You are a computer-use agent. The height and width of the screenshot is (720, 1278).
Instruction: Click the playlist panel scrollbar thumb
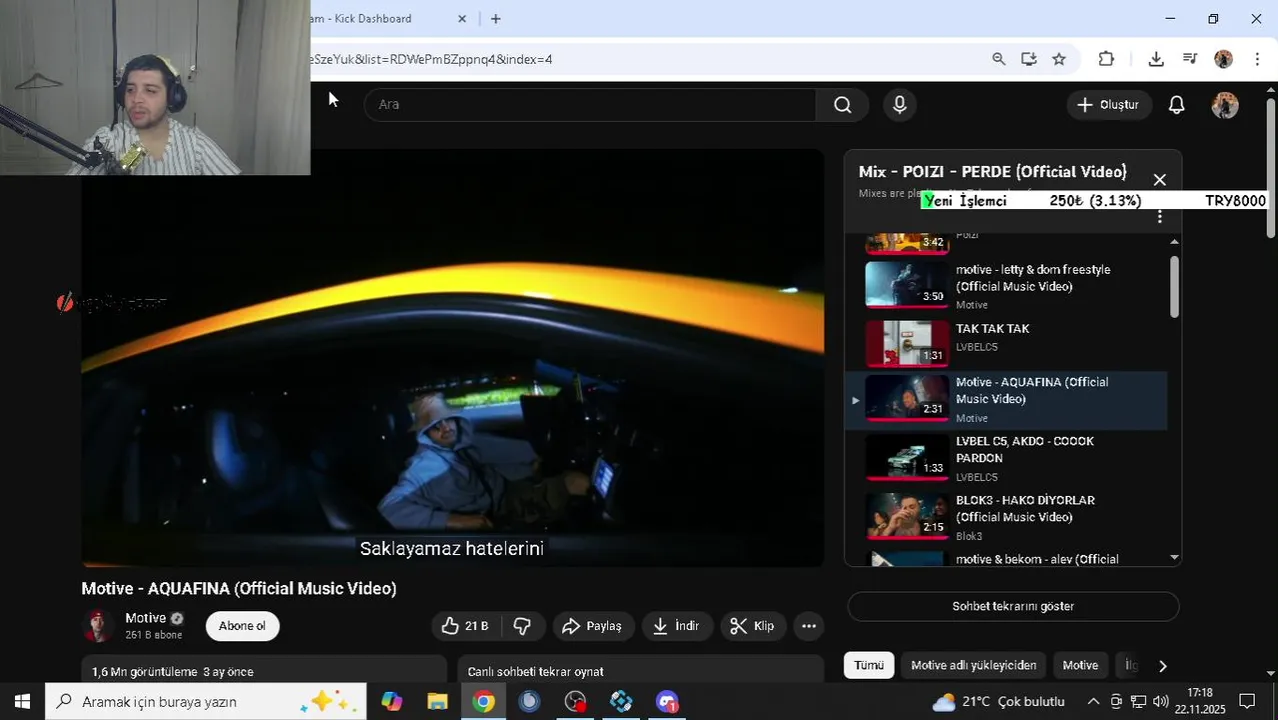(1174, 287)
